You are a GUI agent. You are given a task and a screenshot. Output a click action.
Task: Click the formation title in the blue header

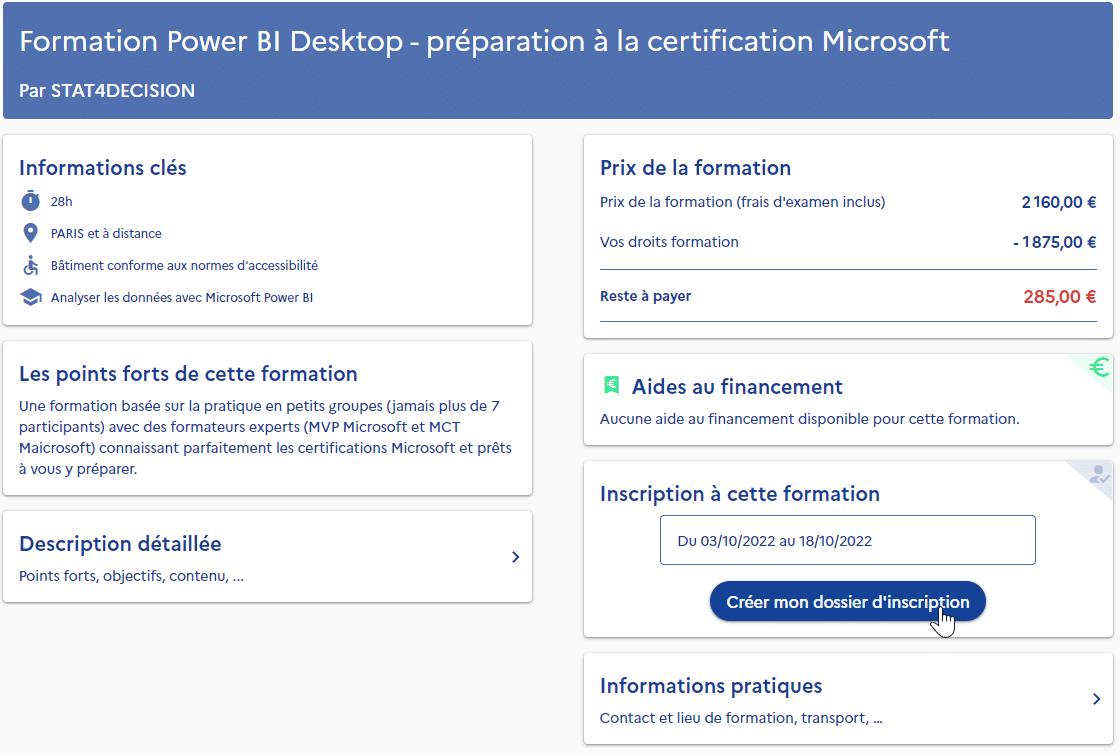click(x=484, y=41)
